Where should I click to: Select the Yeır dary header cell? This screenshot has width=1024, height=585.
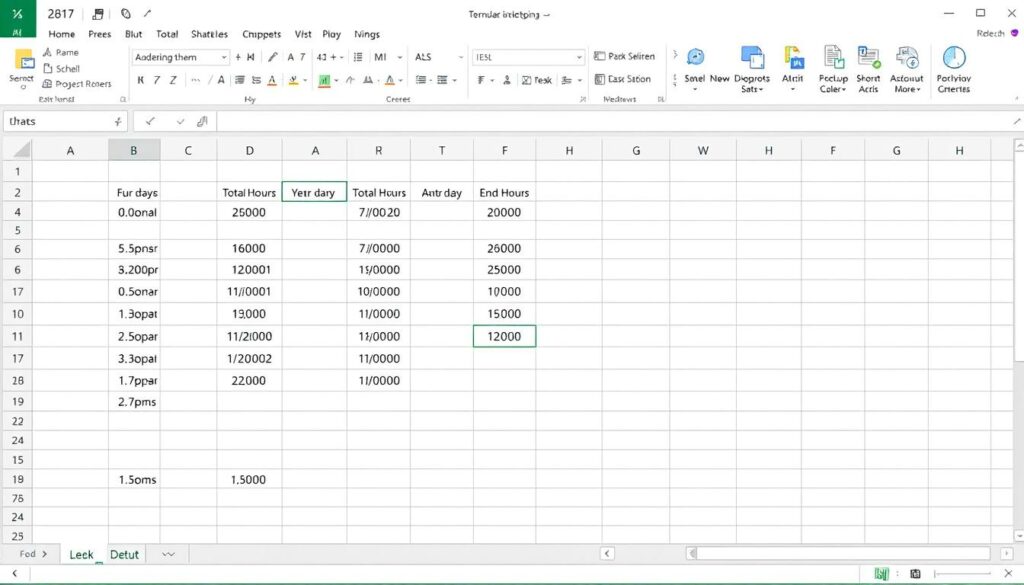314,192
